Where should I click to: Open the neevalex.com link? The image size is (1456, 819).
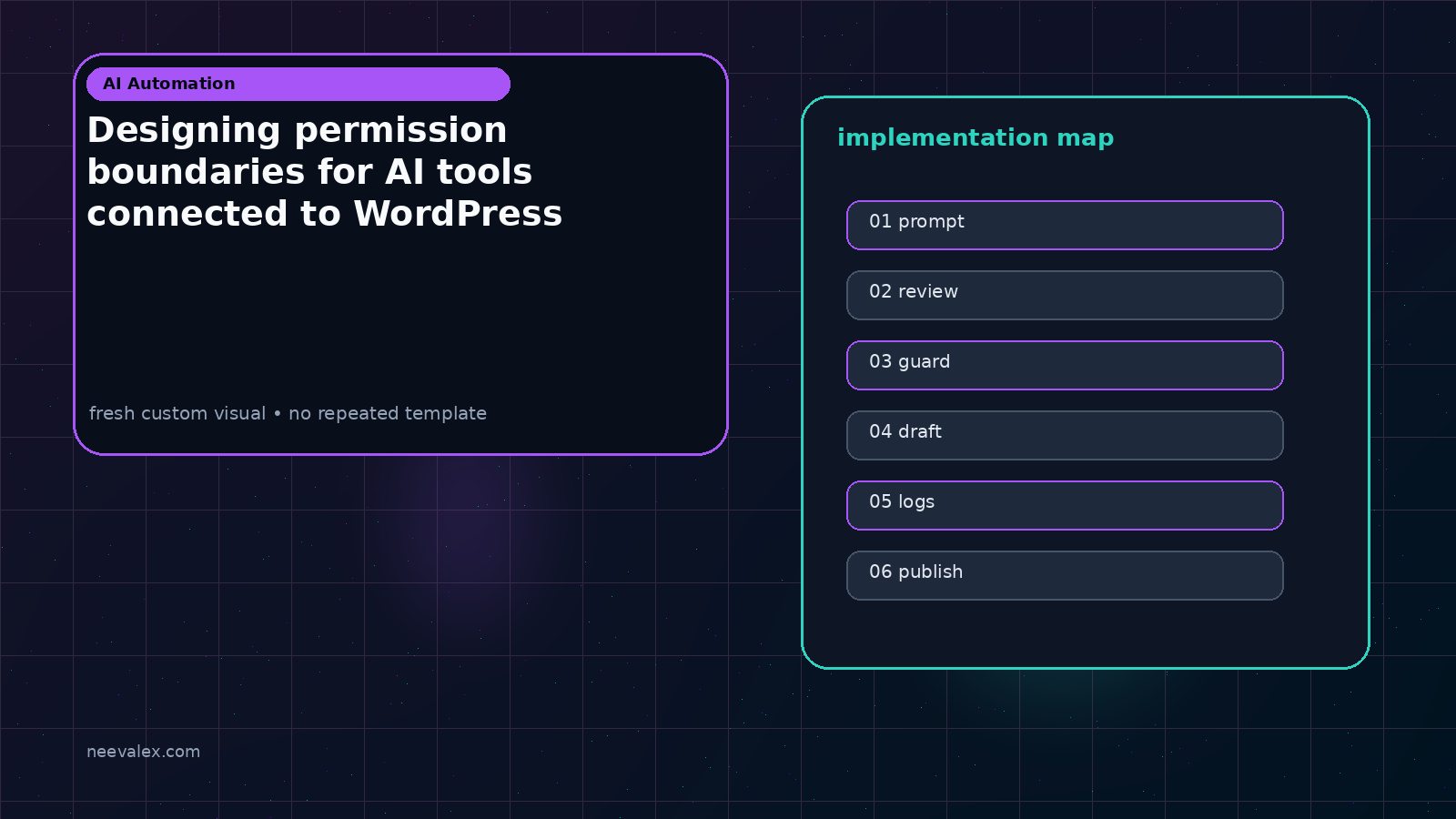coord(143,752)
